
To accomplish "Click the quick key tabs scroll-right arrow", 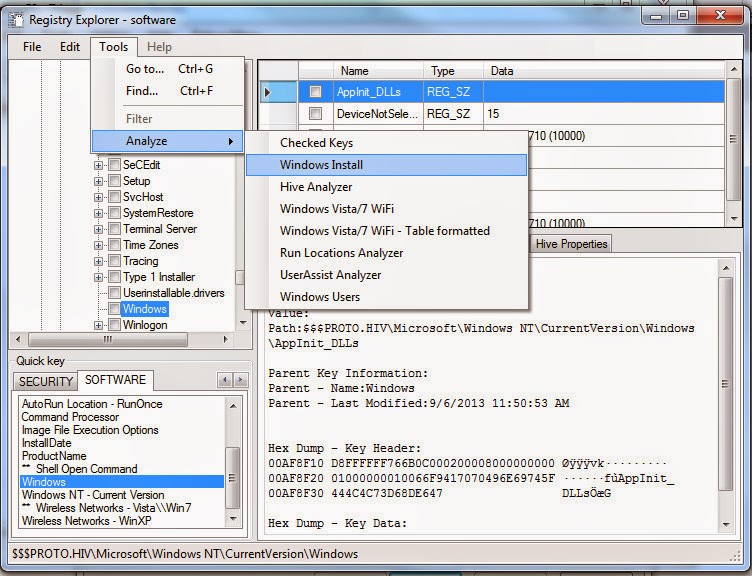I will [x=241, y=380].
